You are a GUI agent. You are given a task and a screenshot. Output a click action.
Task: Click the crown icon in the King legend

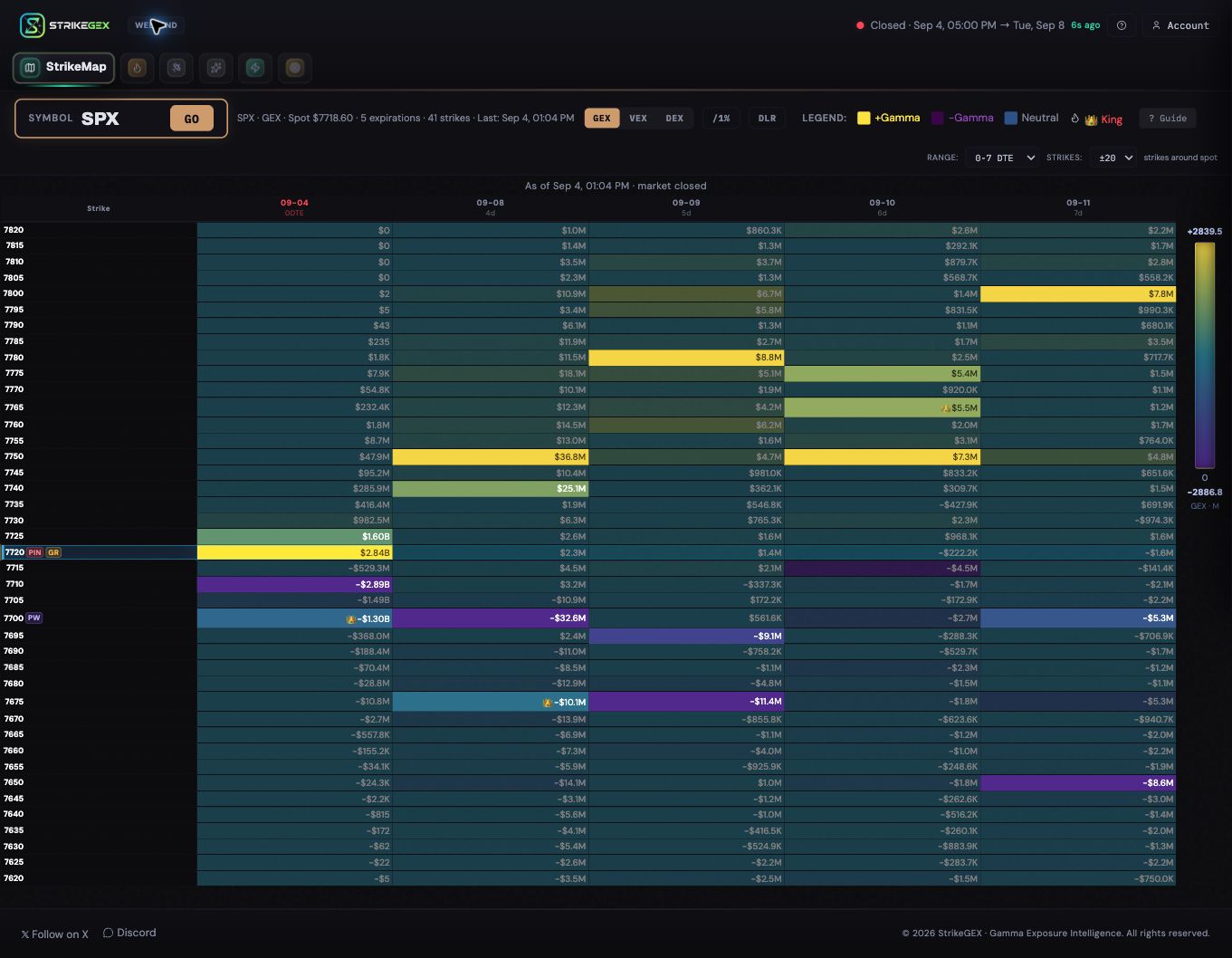tap(1091, 120)
